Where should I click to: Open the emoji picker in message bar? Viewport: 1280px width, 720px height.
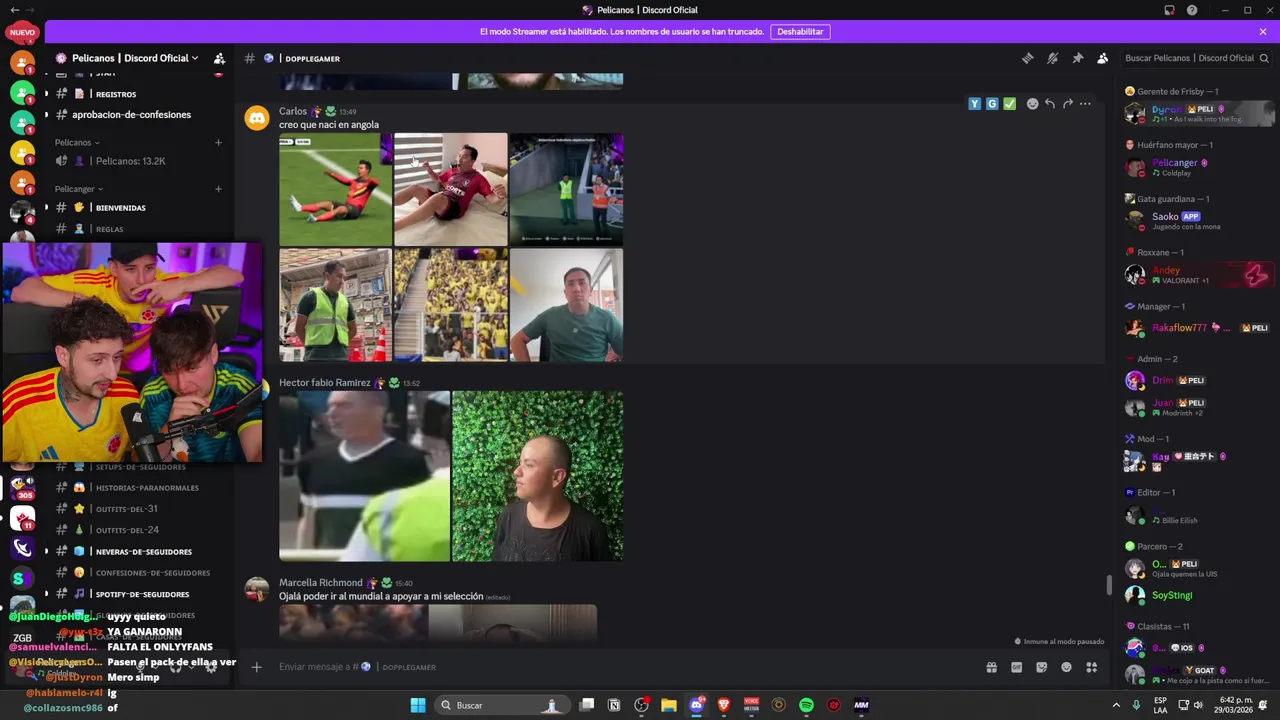(x=1066, y=667)
